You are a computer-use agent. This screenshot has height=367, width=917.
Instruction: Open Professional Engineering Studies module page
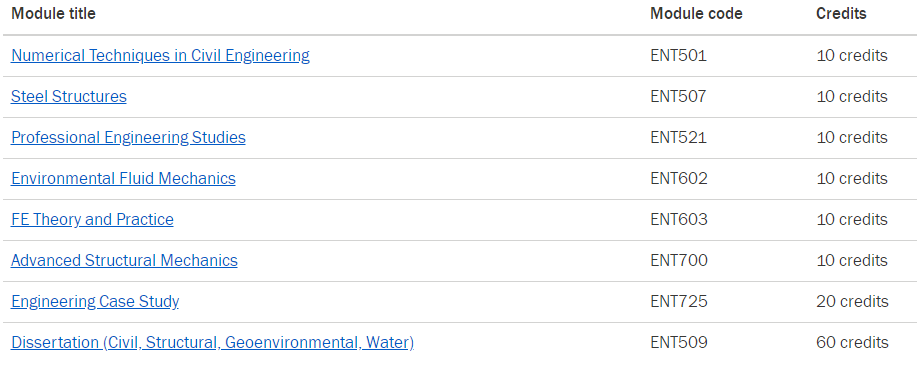(128, 137)
